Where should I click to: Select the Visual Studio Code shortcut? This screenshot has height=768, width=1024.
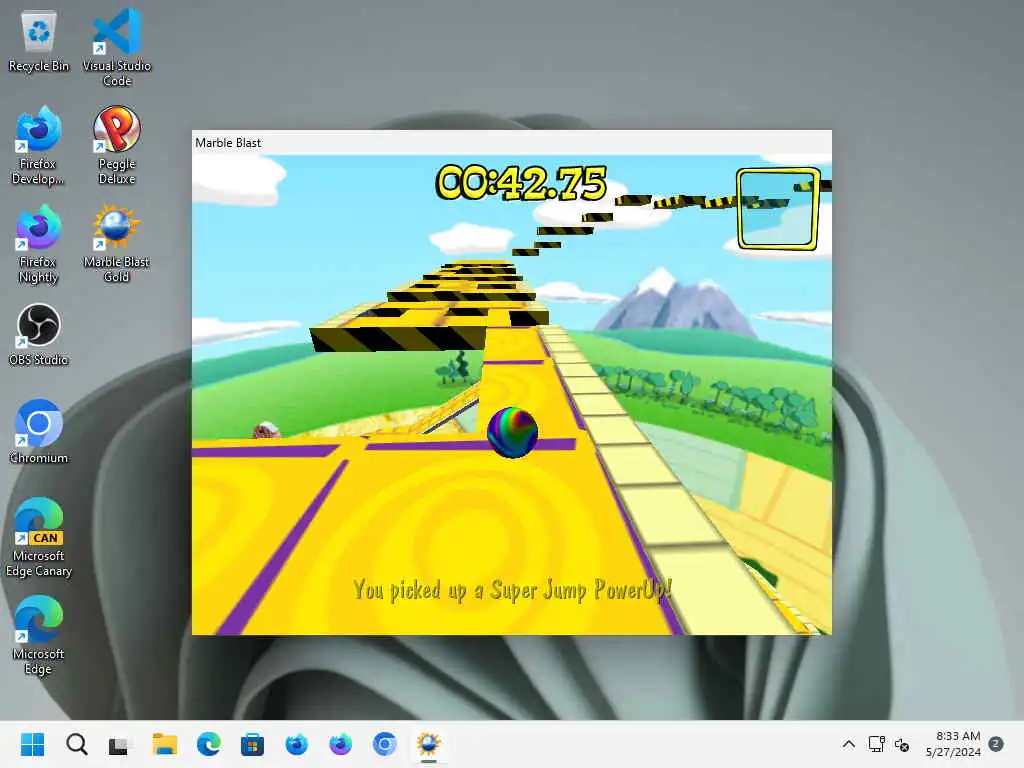click(117, 48)
